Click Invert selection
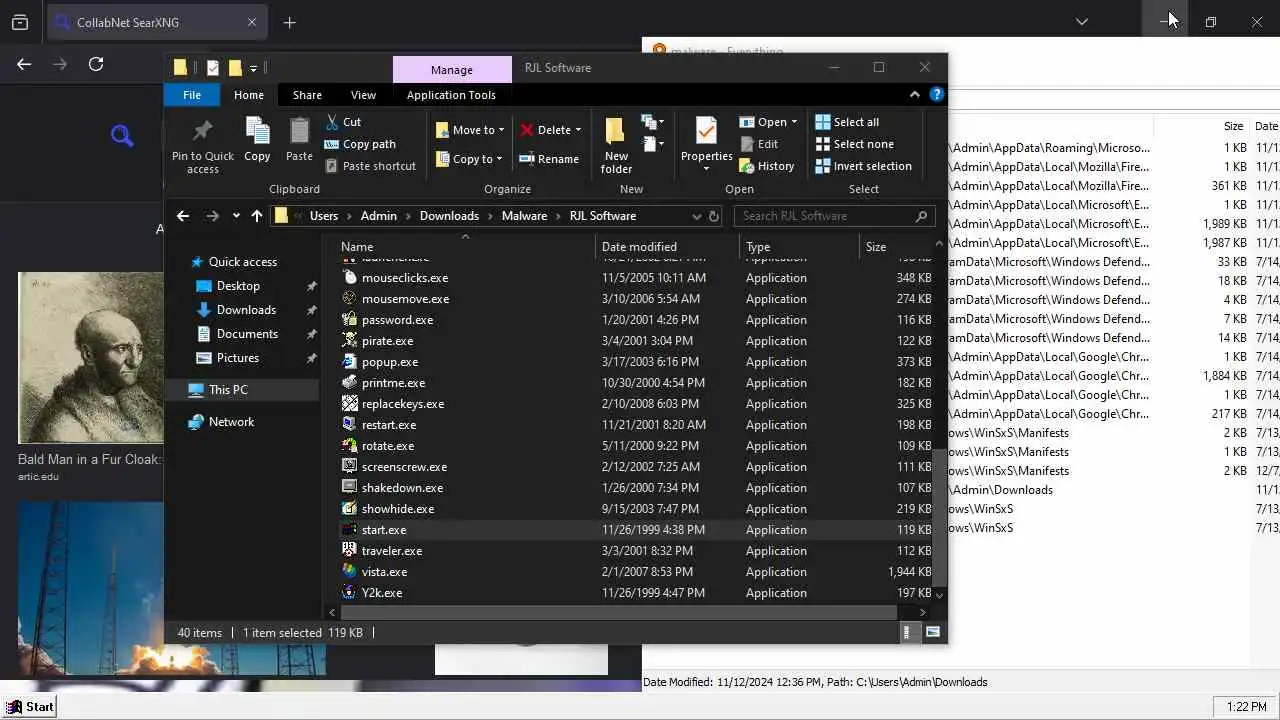The image size is (1280, 720). coord(863,166)
